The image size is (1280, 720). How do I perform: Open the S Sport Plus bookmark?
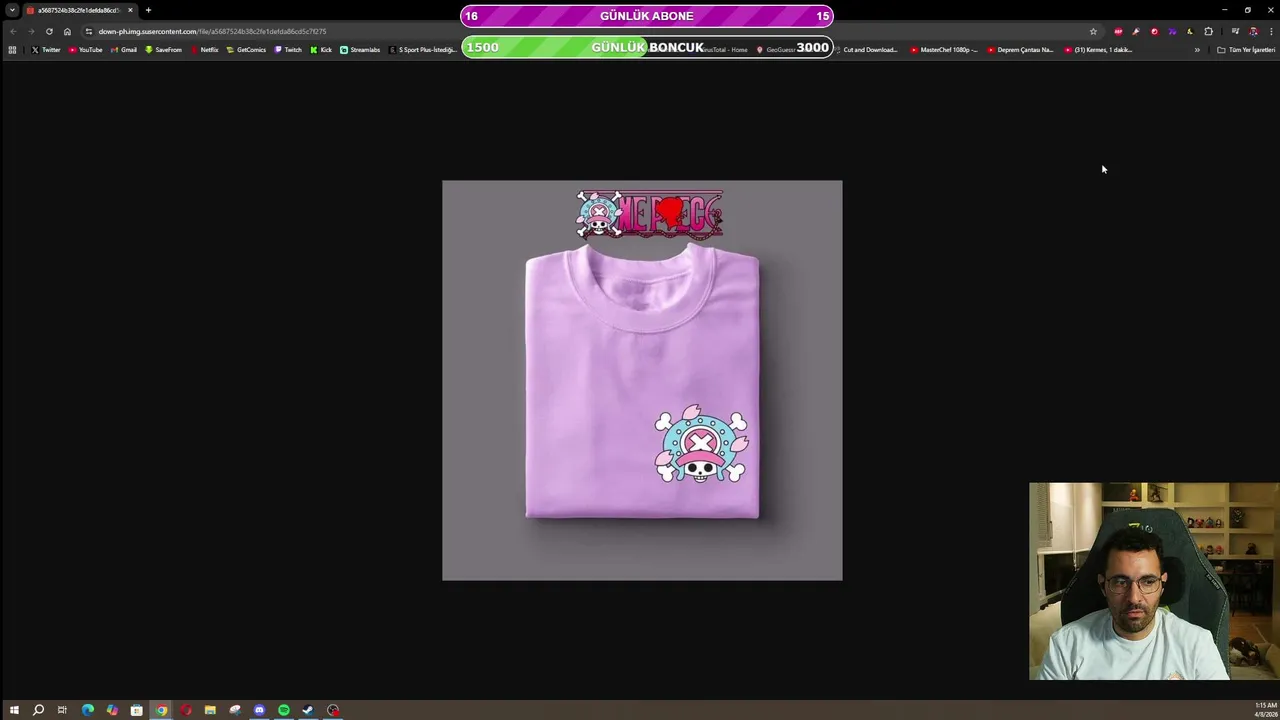[x=421, y=49]
